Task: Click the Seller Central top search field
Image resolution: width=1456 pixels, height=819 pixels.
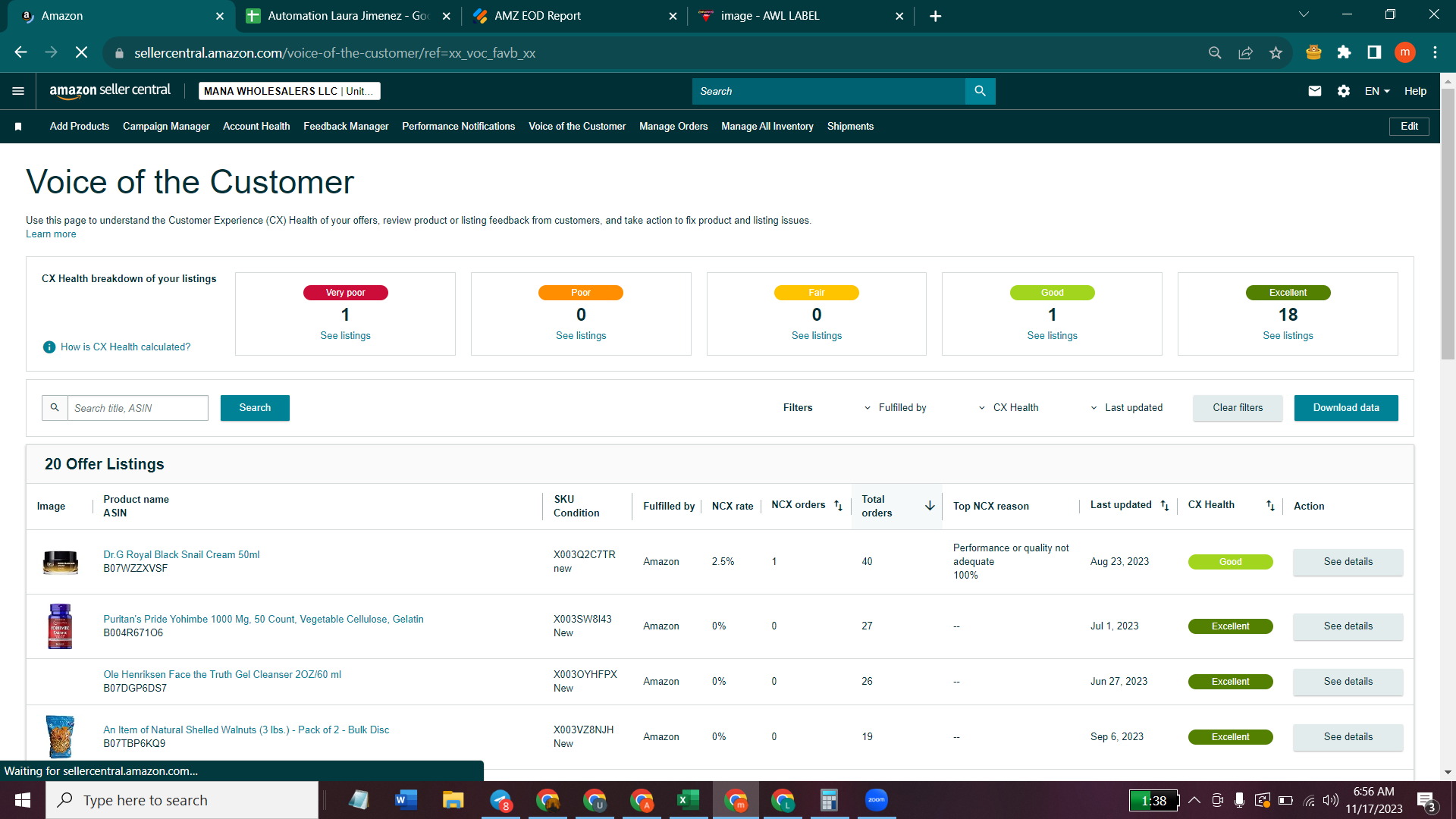Action: point(829,91)
